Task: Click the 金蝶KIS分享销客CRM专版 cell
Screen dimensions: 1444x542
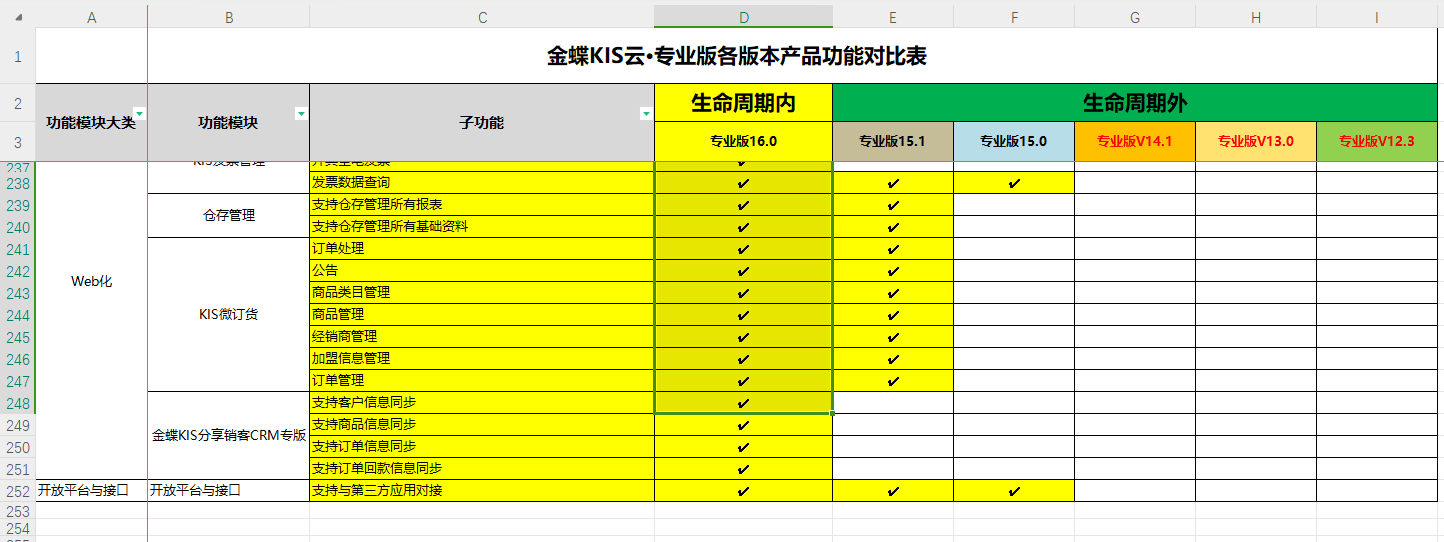Action: point(229,436)
